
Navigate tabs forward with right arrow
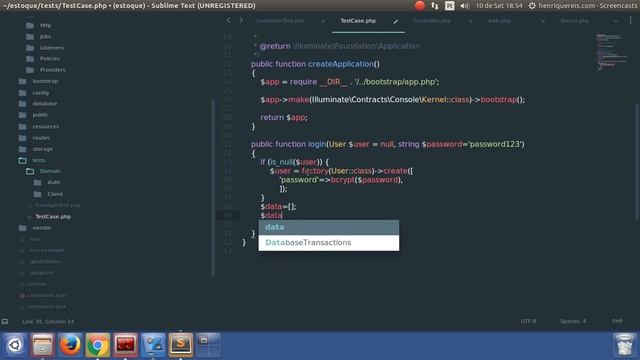(241, 20)
